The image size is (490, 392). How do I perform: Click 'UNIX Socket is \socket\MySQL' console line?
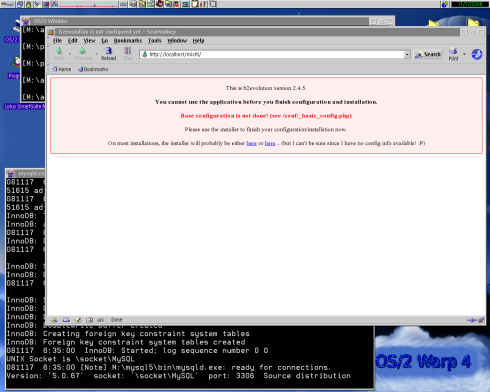[70, 359]
